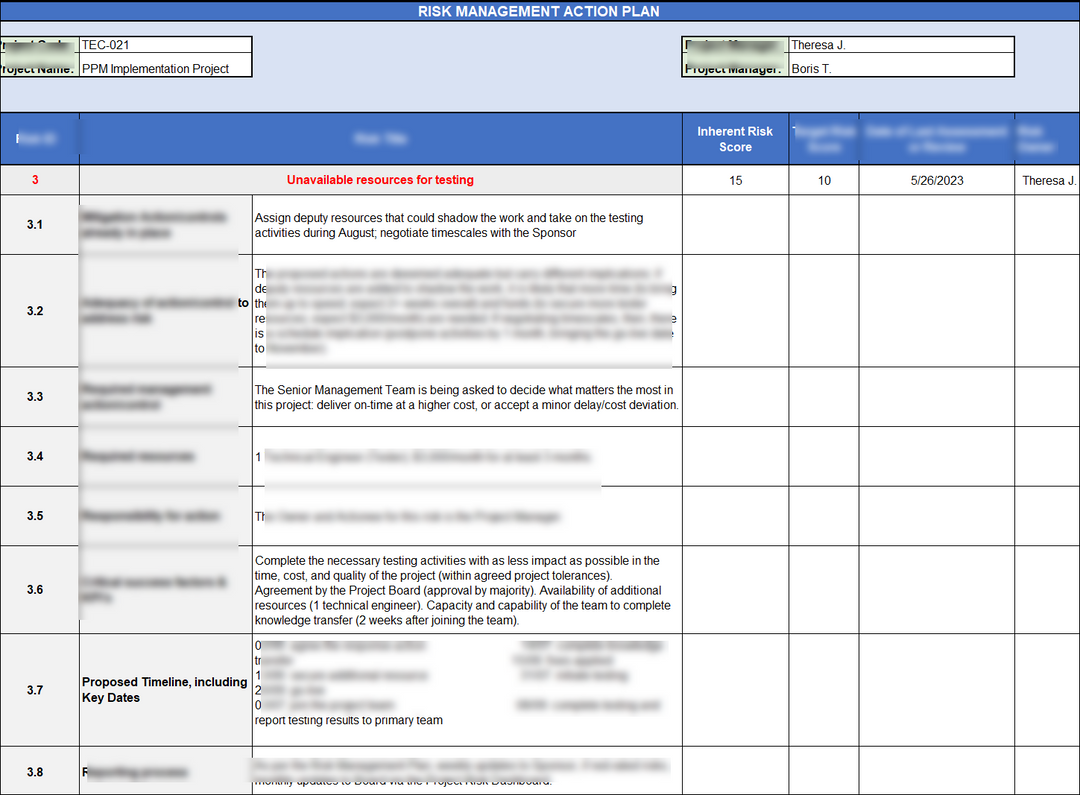
Task: Select the row 3.8 ID cell
Action: click(35, 772)
